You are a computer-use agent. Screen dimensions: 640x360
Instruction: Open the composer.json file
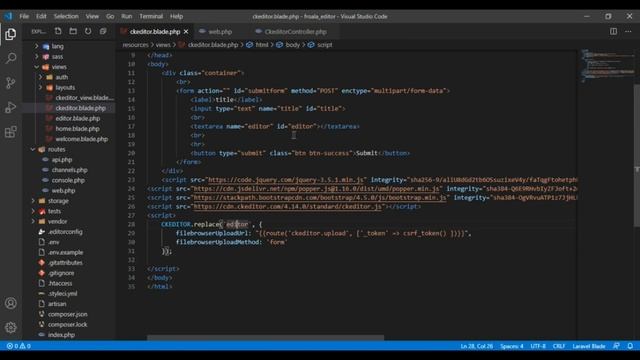click(x=67, y=314)
